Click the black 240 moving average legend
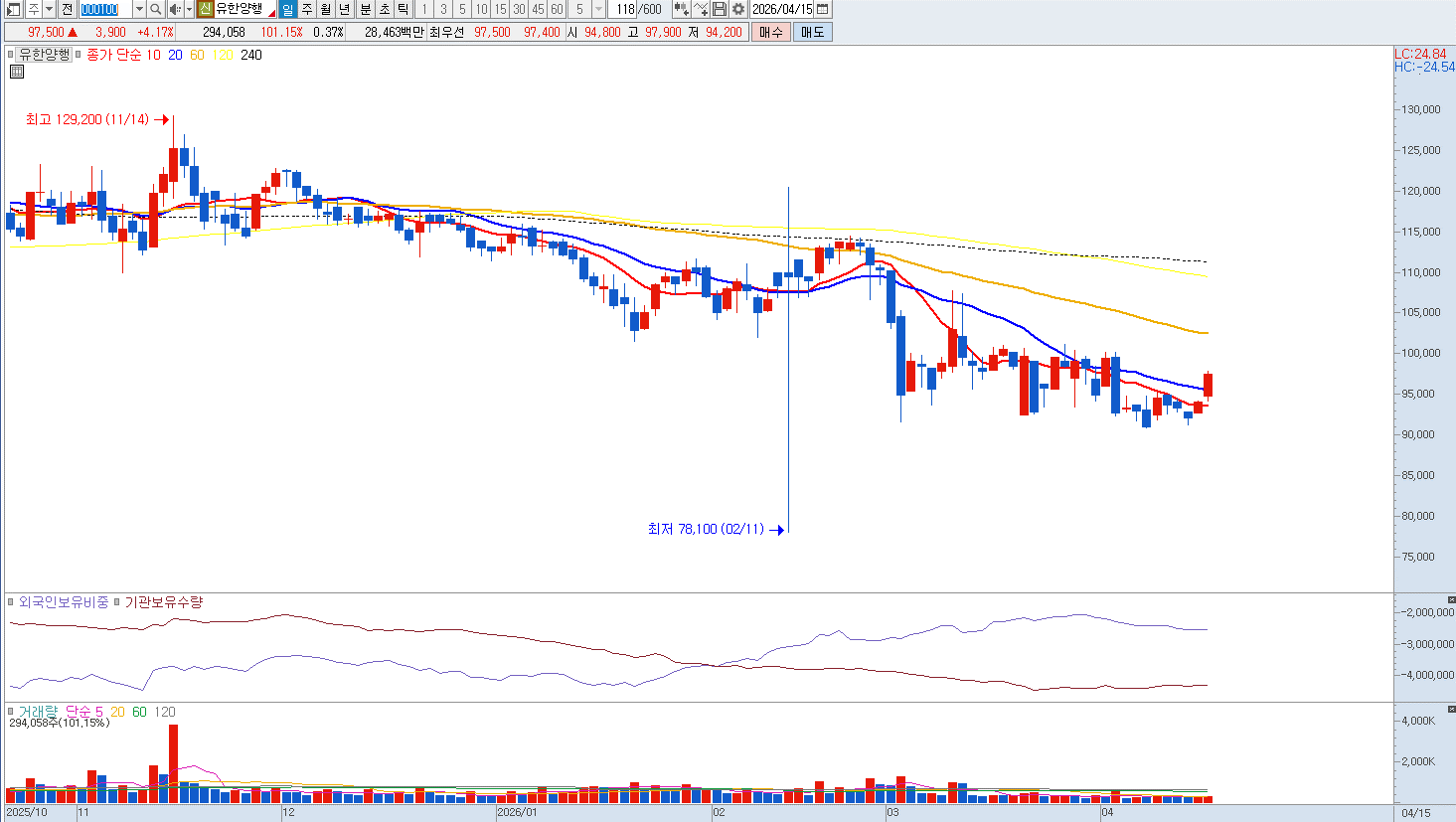The image size is (1456, 822). (251, 55)
